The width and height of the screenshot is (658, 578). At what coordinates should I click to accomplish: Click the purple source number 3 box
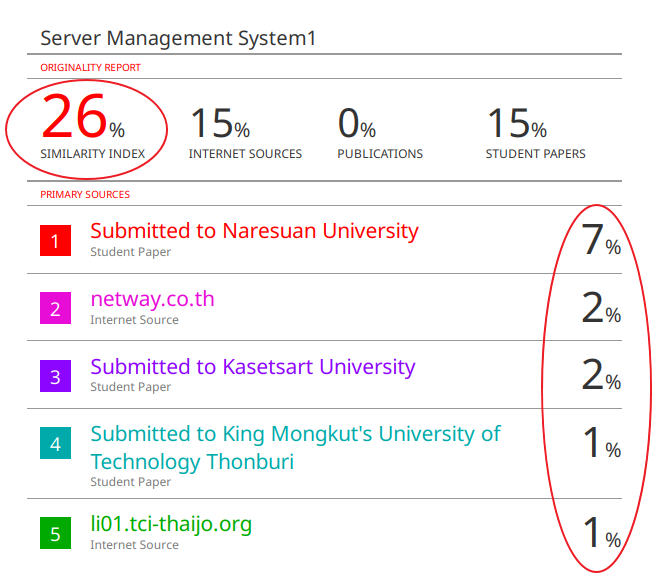[55, 376]
